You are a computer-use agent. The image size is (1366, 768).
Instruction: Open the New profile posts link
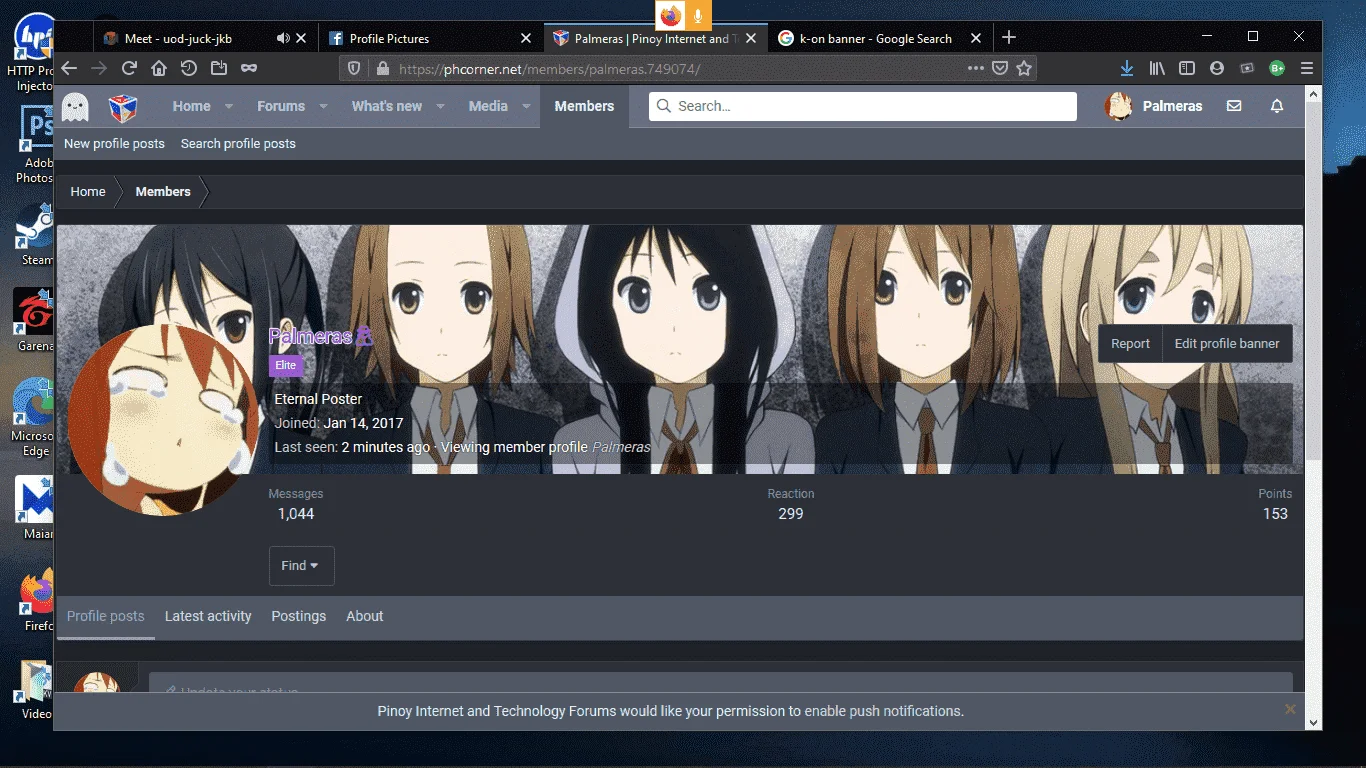coord(114,144)
